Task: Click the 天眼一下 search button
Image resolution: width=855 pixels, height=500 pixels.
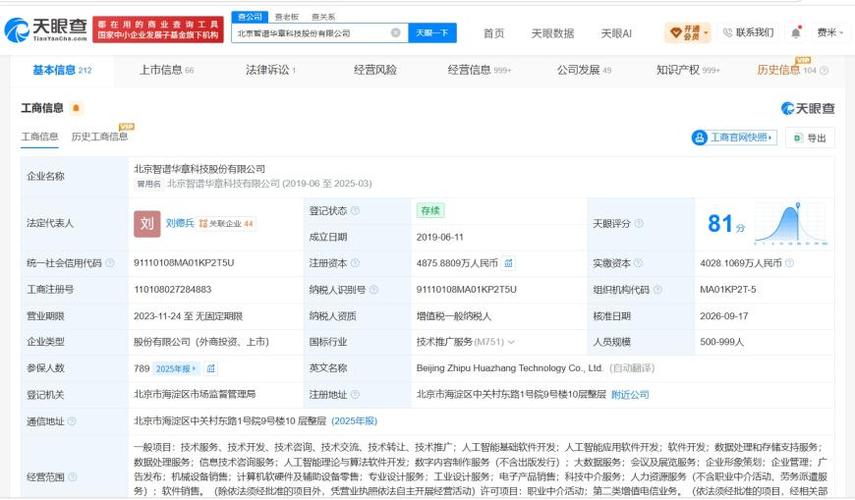Action: point(432,33)
